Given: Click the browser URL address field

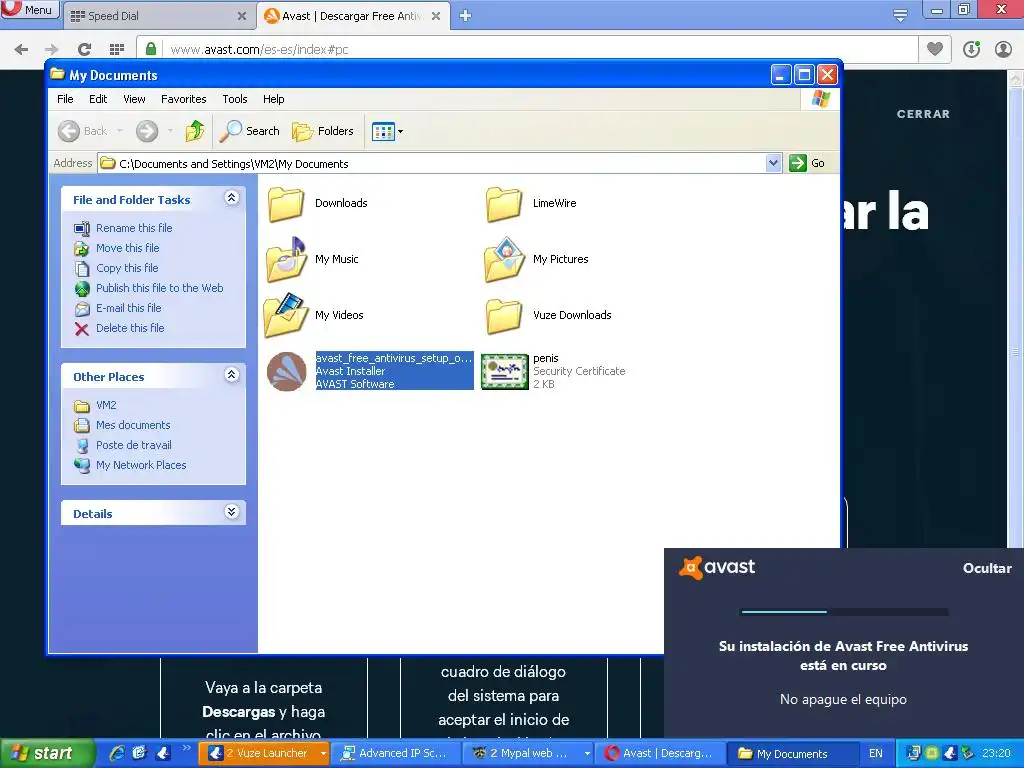Looking at the screenshot, I should 541,50.
